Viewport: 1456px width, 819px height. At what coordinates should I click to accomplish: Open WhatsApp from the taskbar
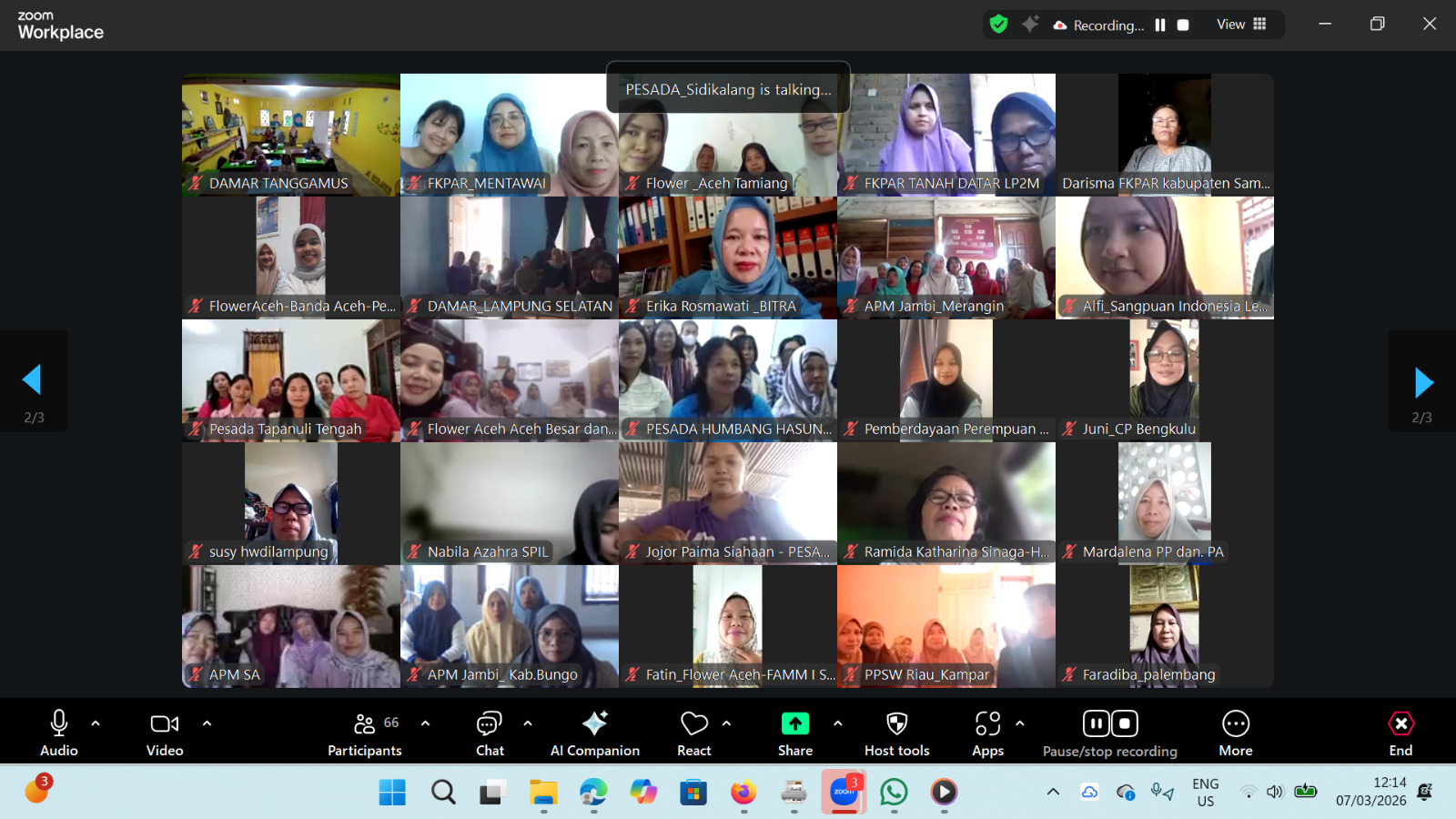click(894, 793)
